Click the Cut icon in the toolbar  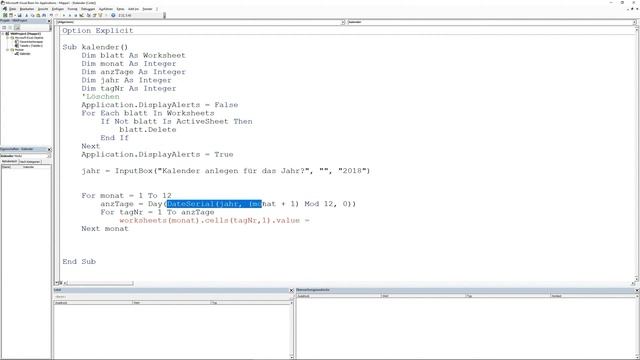coord(27,15)
